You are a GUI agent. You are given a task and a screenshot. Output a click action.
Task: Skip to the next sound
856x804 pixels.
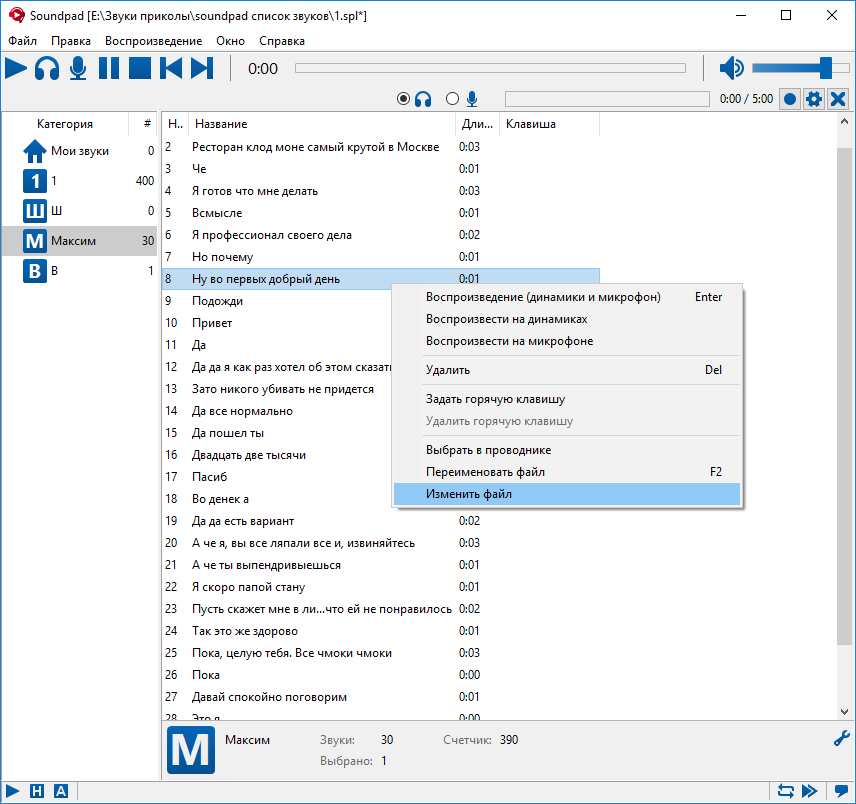[x=202, y=69]
